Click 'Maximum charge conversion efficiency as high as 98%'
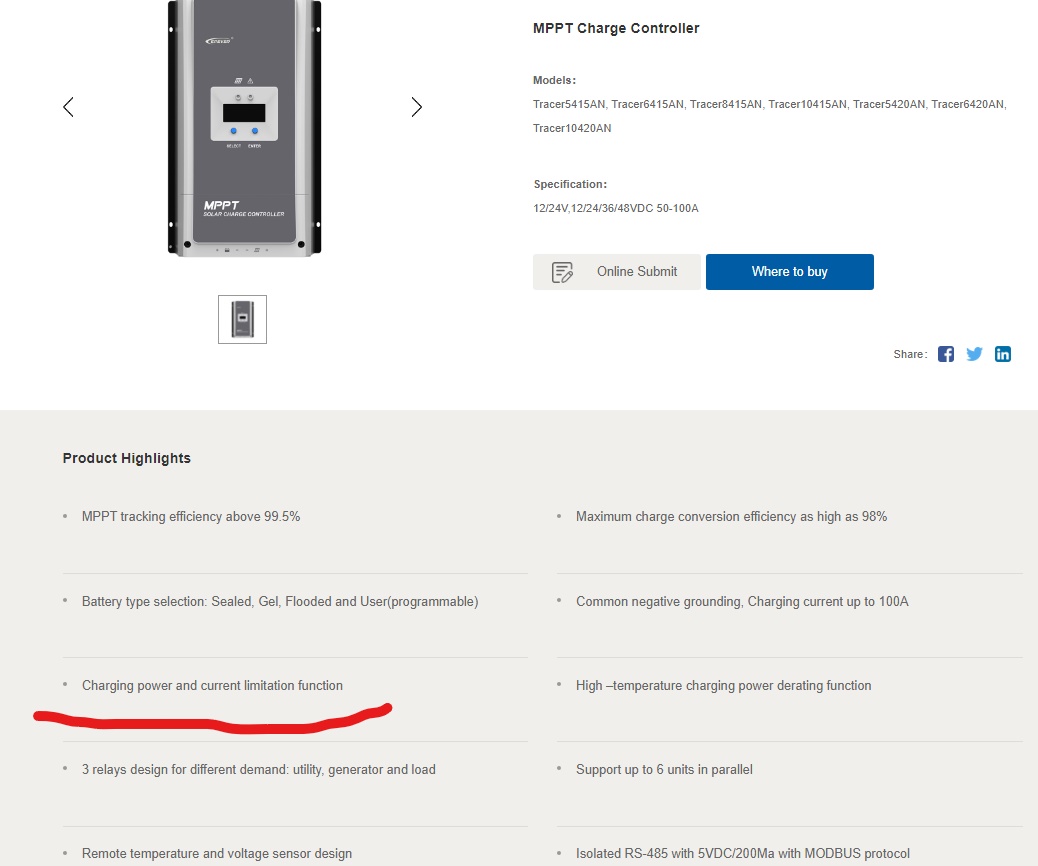Viewport: 1038px width, 866px height. pyautogui.click(x=731, y=516)
